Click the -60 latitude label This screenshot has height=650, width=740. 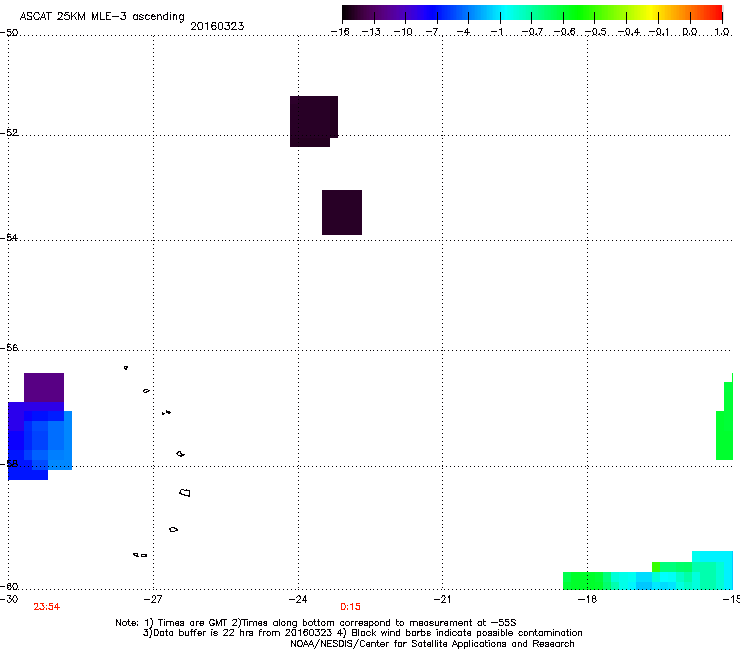pyautogui.click(x=9, y=587)
